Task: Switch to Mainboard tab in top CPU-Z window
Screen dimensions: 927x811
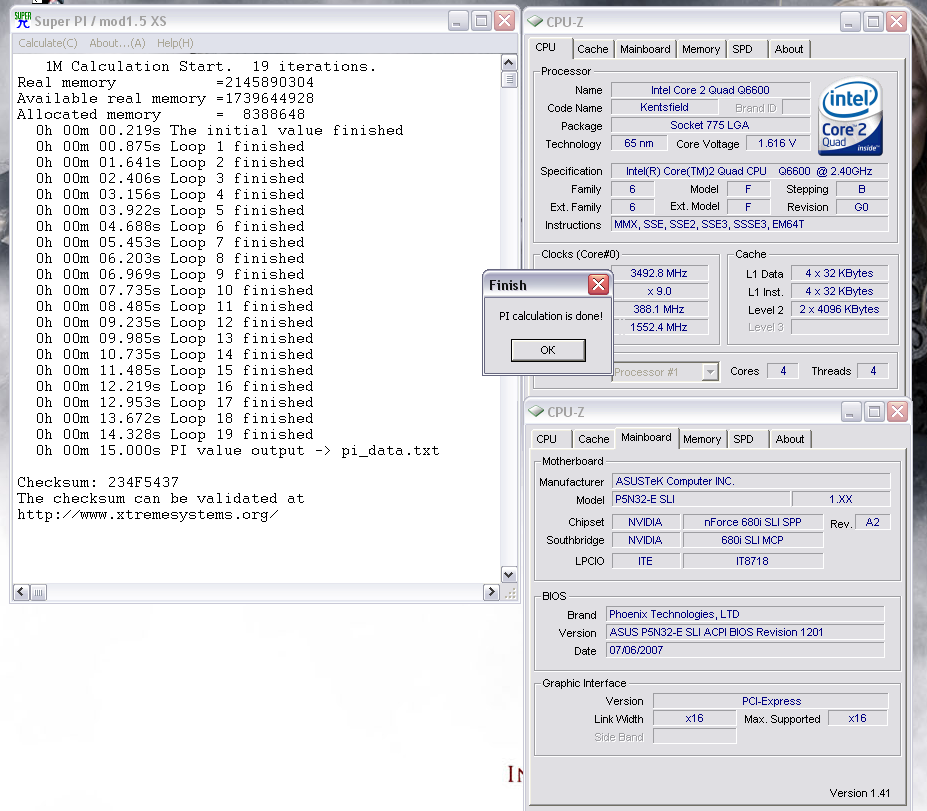Action: [645, 49]
